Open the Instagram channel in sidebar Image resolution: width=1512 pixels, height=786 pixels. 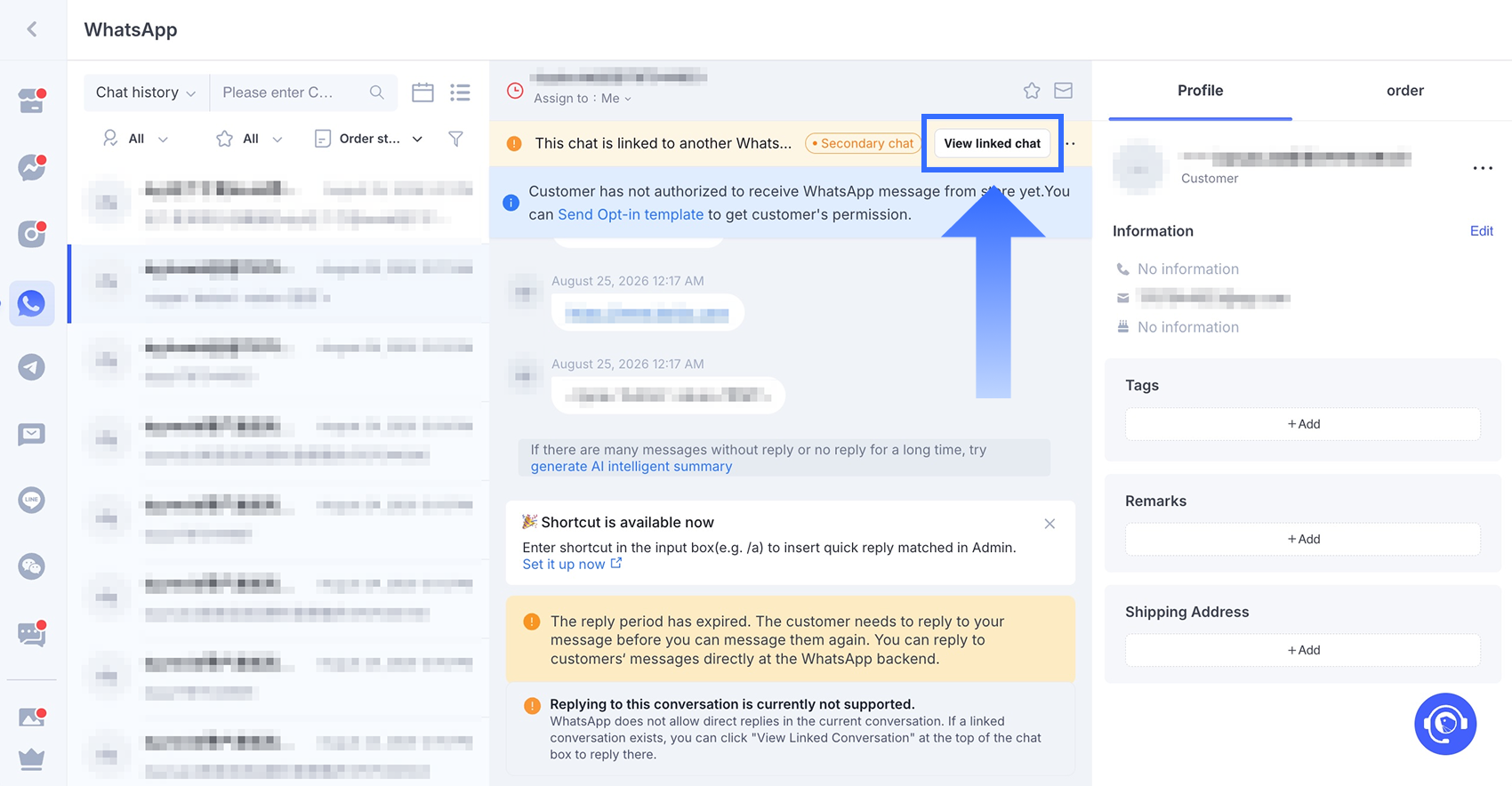tap(32, 234)
